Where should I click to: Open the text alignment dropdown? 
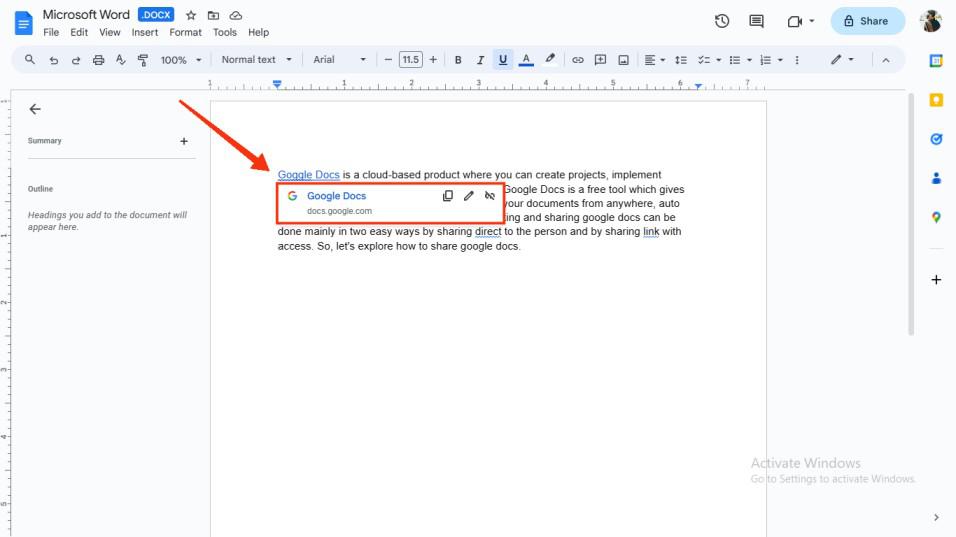point(655,60)
